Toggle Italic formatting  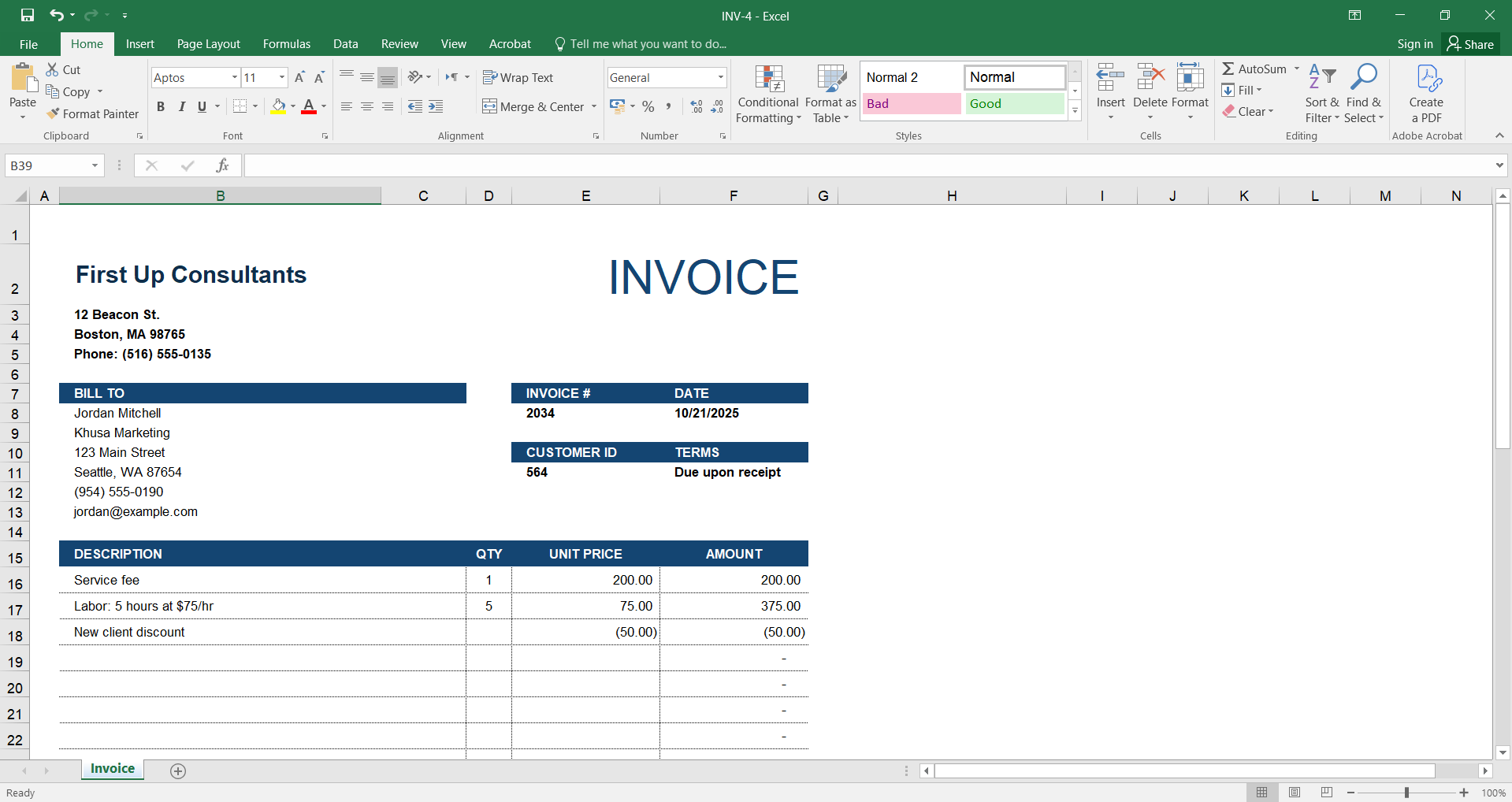182,106
